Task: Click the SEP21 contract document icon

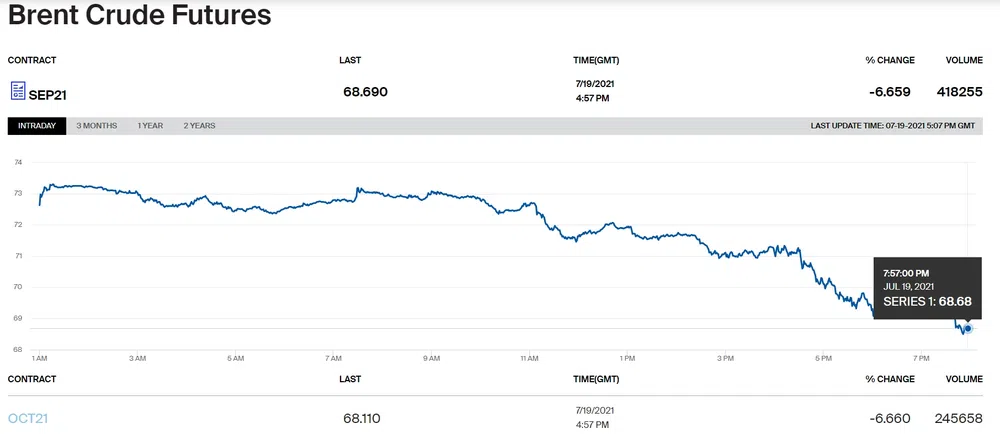Action: click(17, 91)
